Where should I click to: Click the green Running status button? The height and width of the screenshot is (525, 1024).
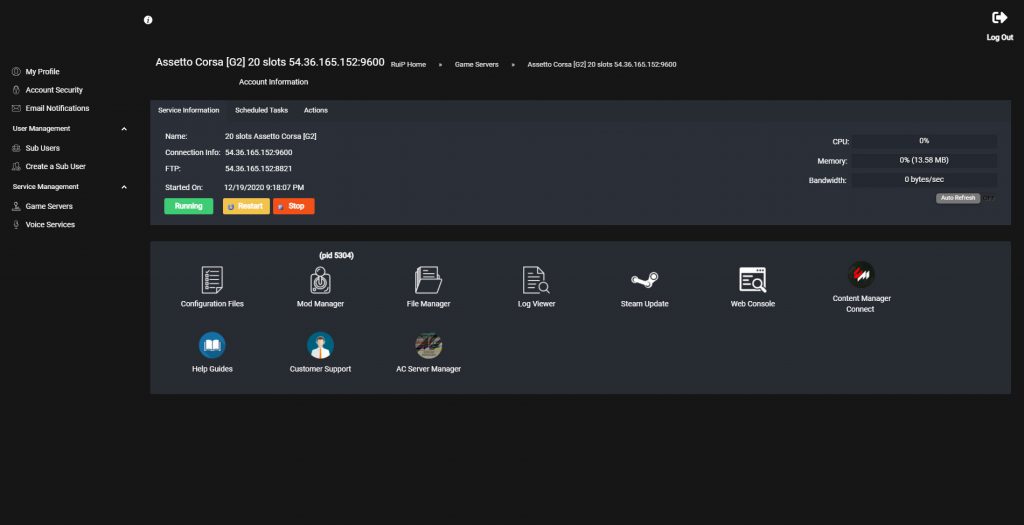[189, 206]
